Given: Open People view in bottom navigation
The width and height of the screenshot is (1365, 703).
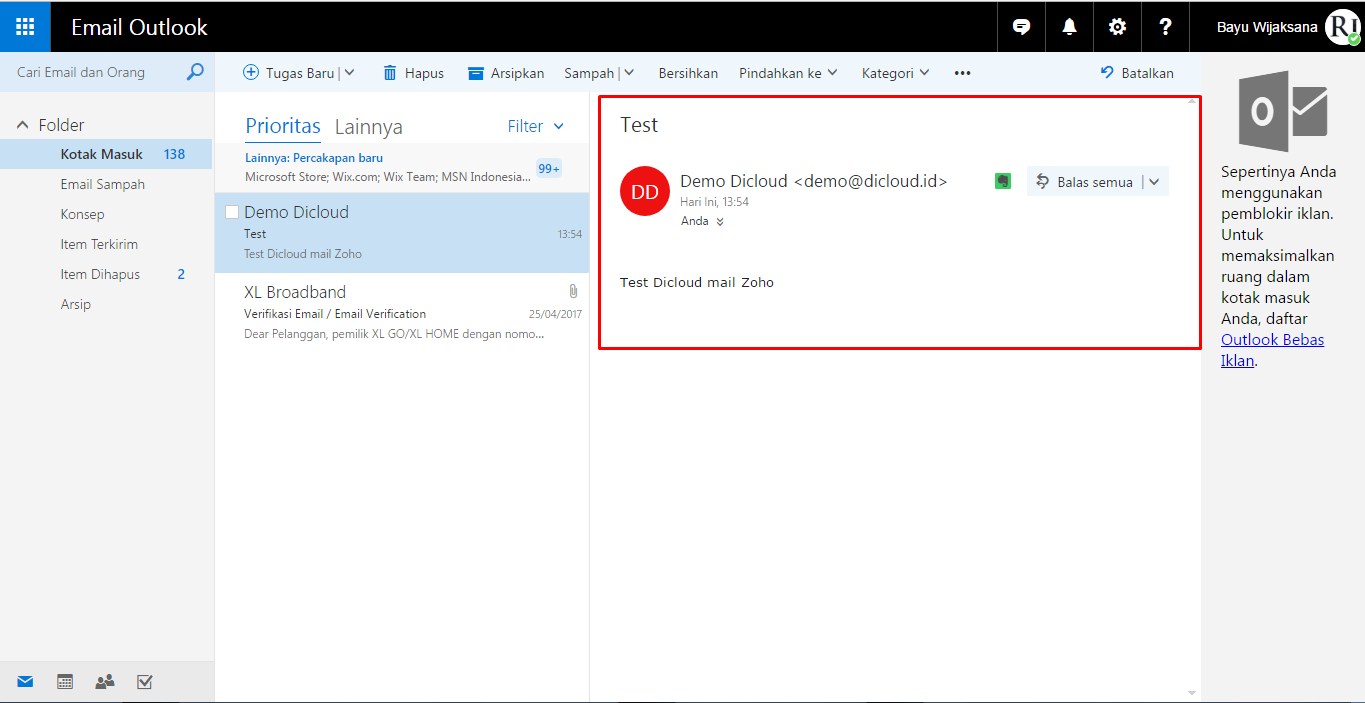Looking at the screenshot, I should [x=104, y=681].
